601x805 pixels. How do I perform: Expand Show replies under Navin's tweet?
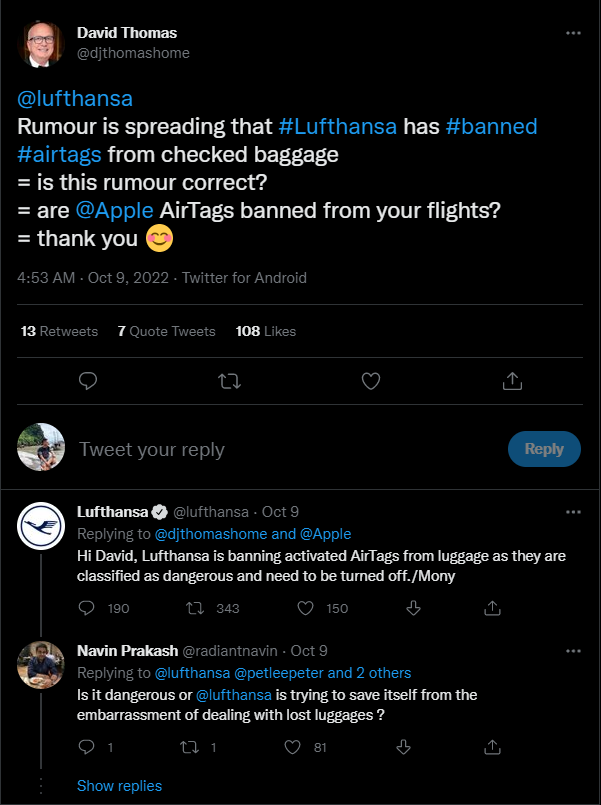point(119,785)
